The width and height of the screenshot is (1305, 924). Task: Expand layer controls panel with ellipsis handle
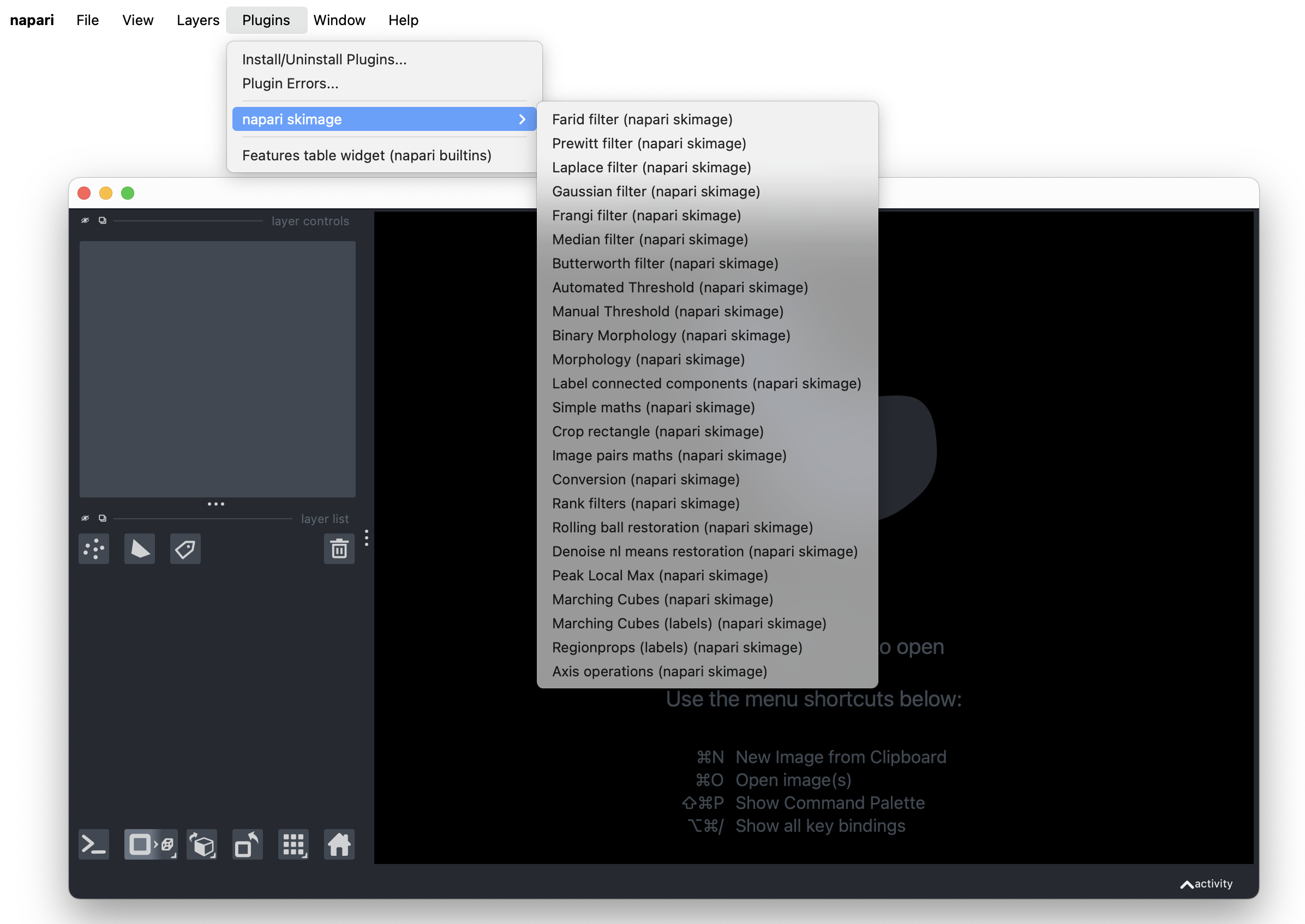pos(217,503)
